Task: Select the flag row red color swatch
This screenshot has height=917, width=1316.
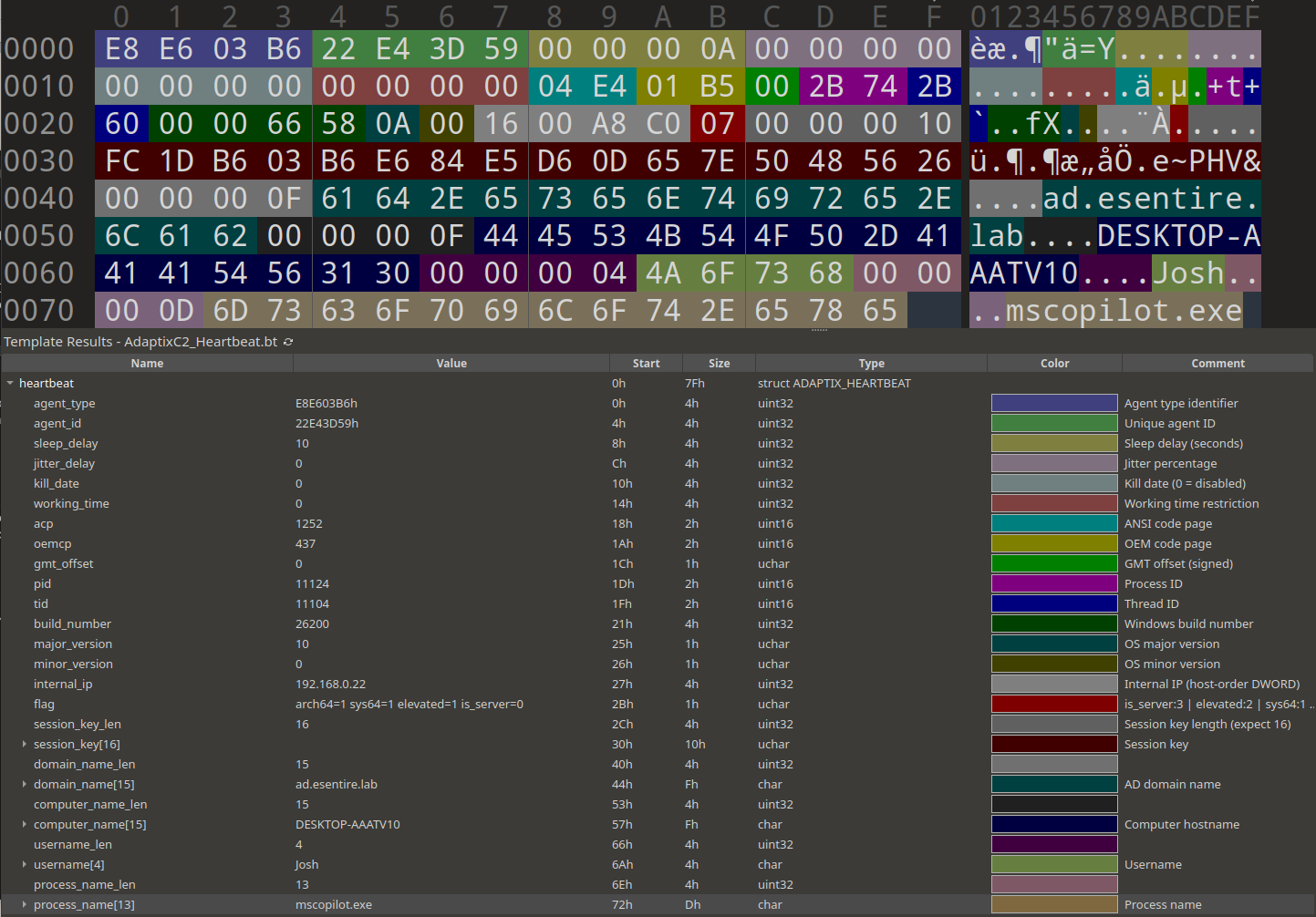Action: 1054,704
